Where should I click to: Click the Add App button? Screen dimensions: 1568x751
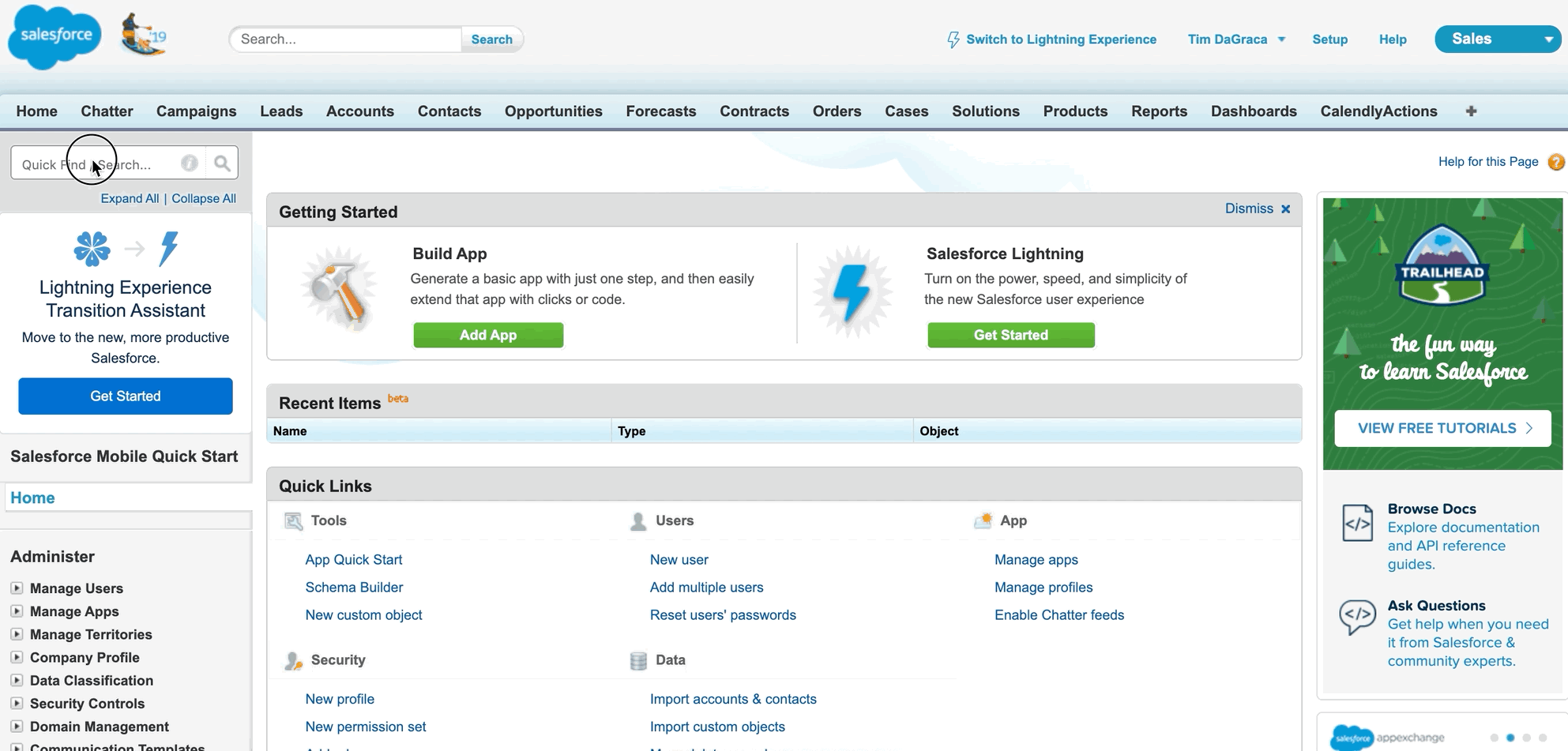click(x=488, y=335)
